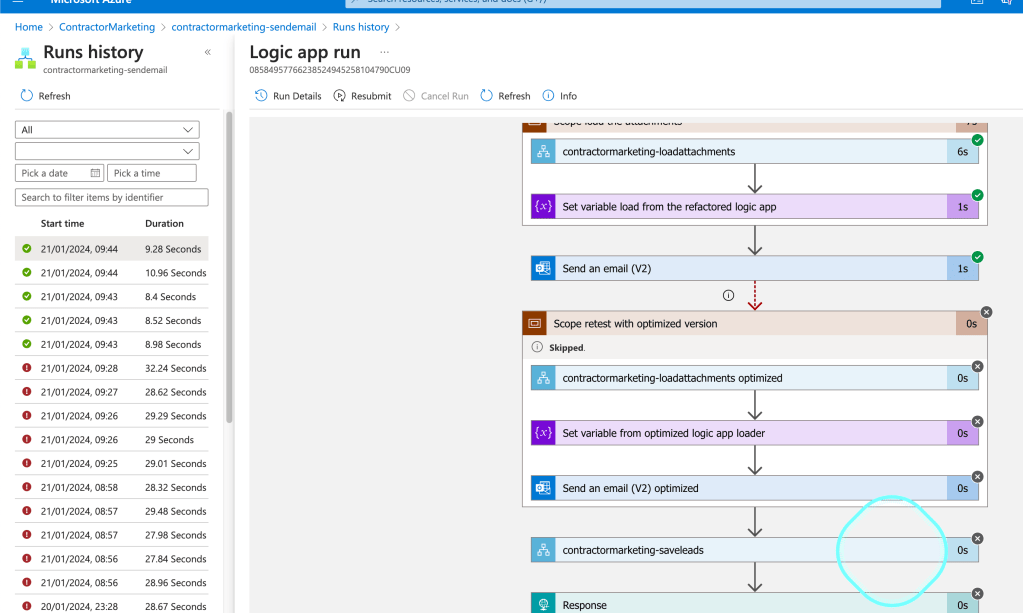Select the run lasting 10.96 Seconds

[112, 273]
